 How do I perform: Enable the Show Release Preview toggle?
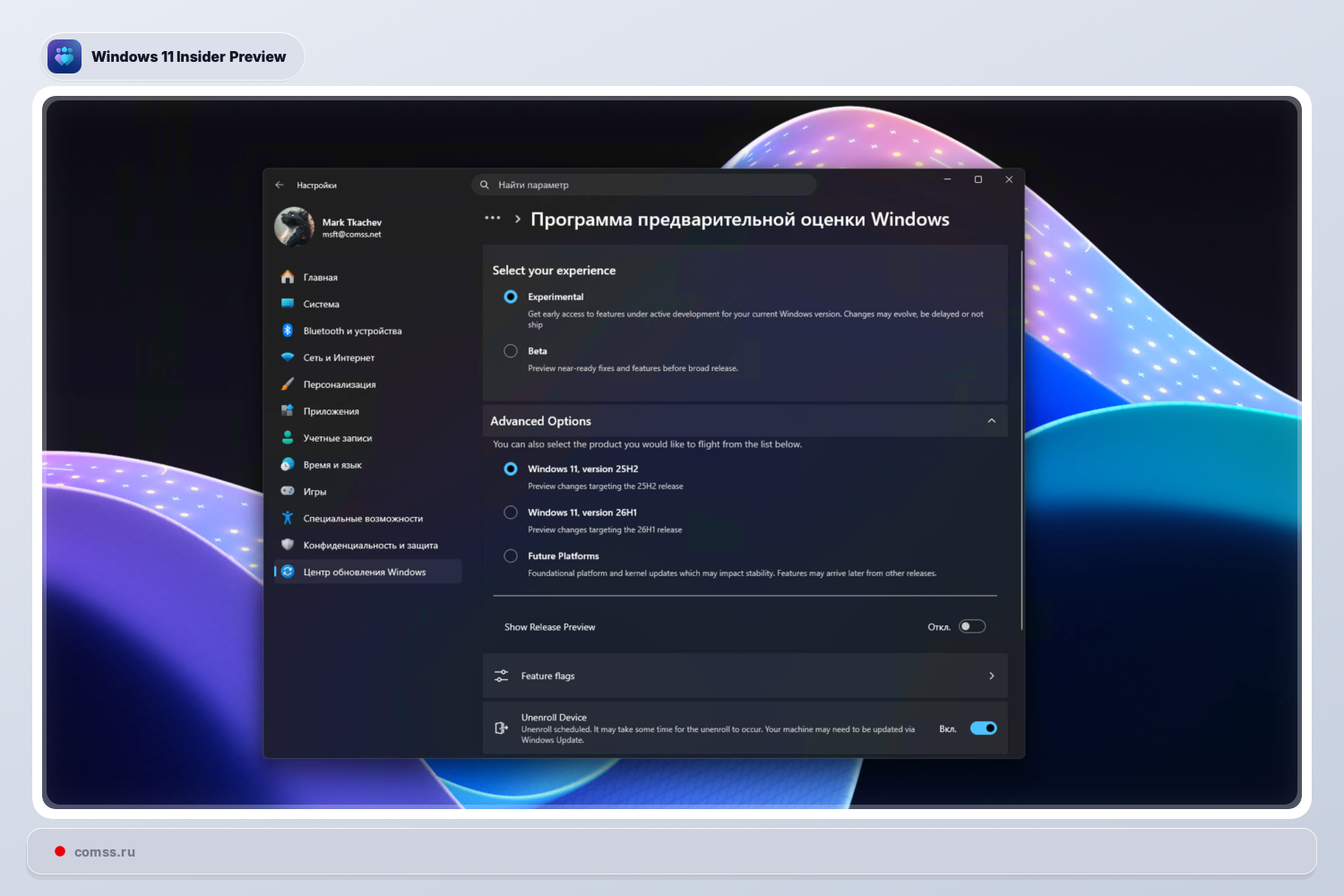pyautogui.click(x=972, y=626)
